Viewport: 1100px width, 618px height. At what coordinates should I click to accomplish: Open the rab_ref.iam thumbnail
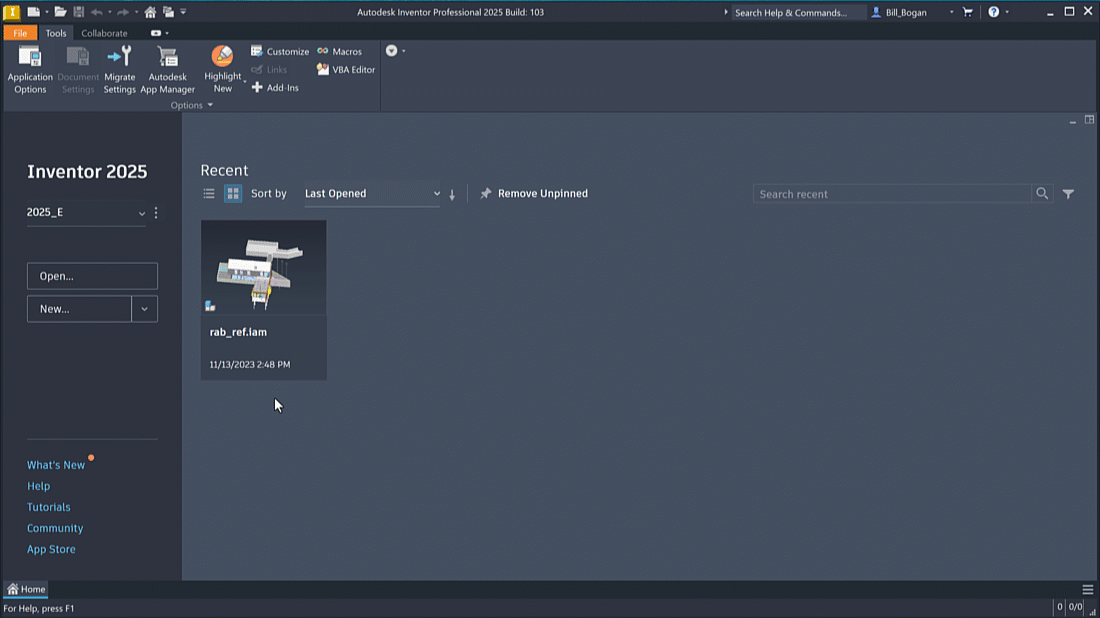click(264, 268)
